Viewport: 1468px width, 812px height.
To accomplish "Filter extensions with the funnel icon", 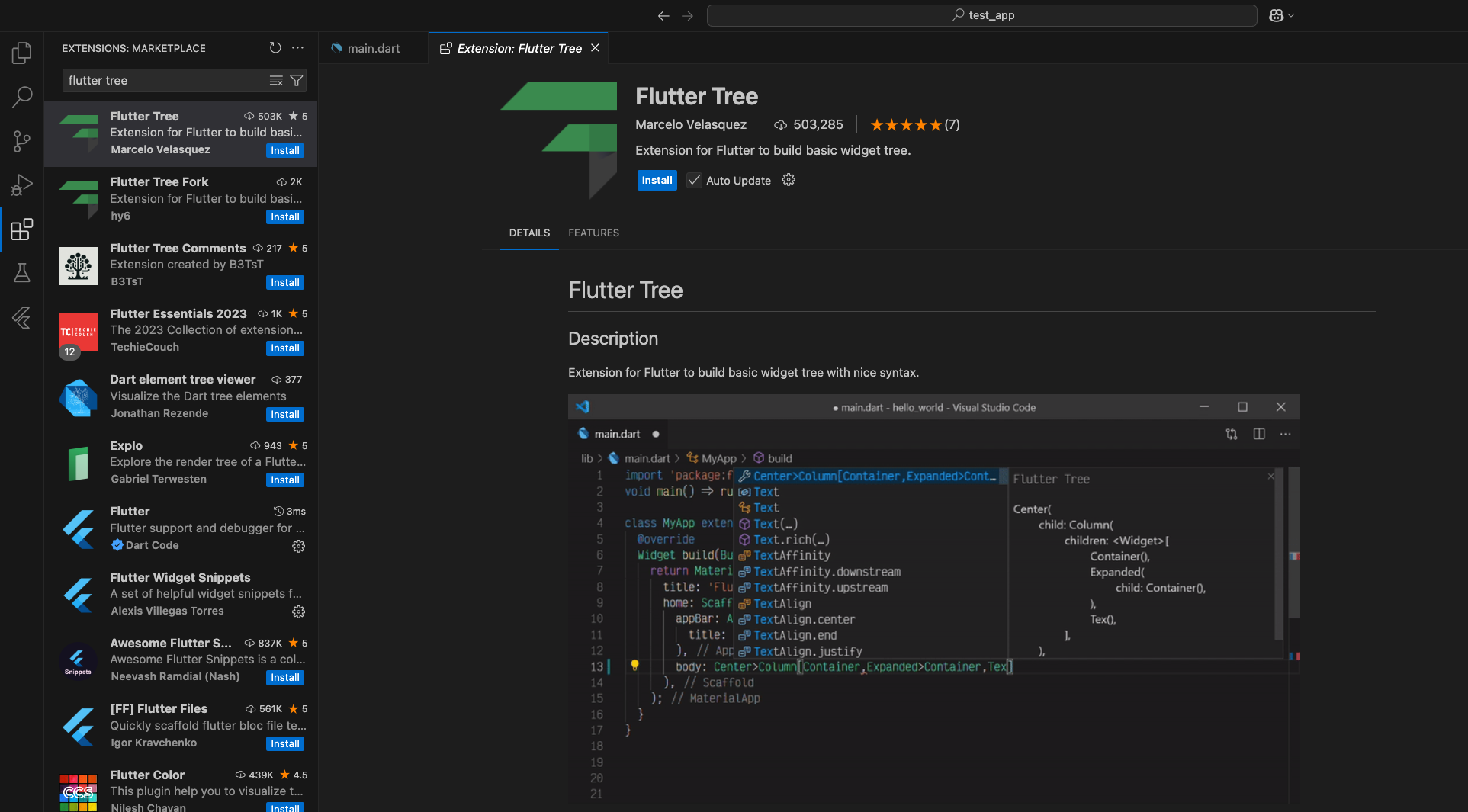I will 297,81.
